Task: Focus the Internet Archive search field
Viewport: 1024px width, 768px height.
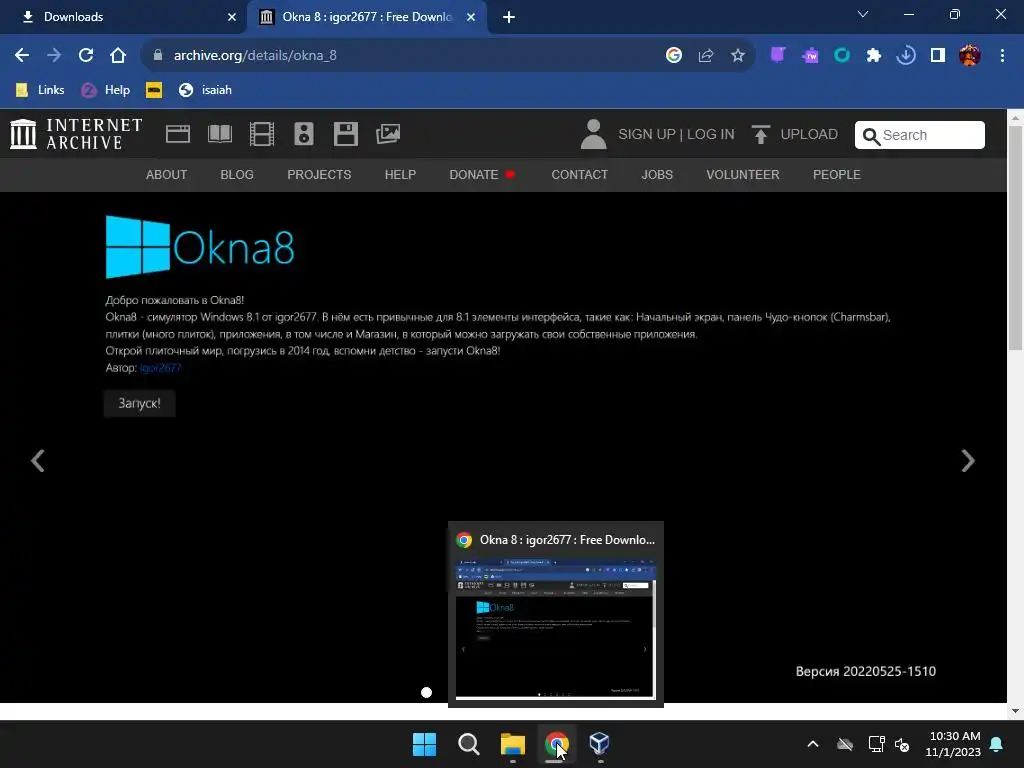Action: click(x=920, y=135)
